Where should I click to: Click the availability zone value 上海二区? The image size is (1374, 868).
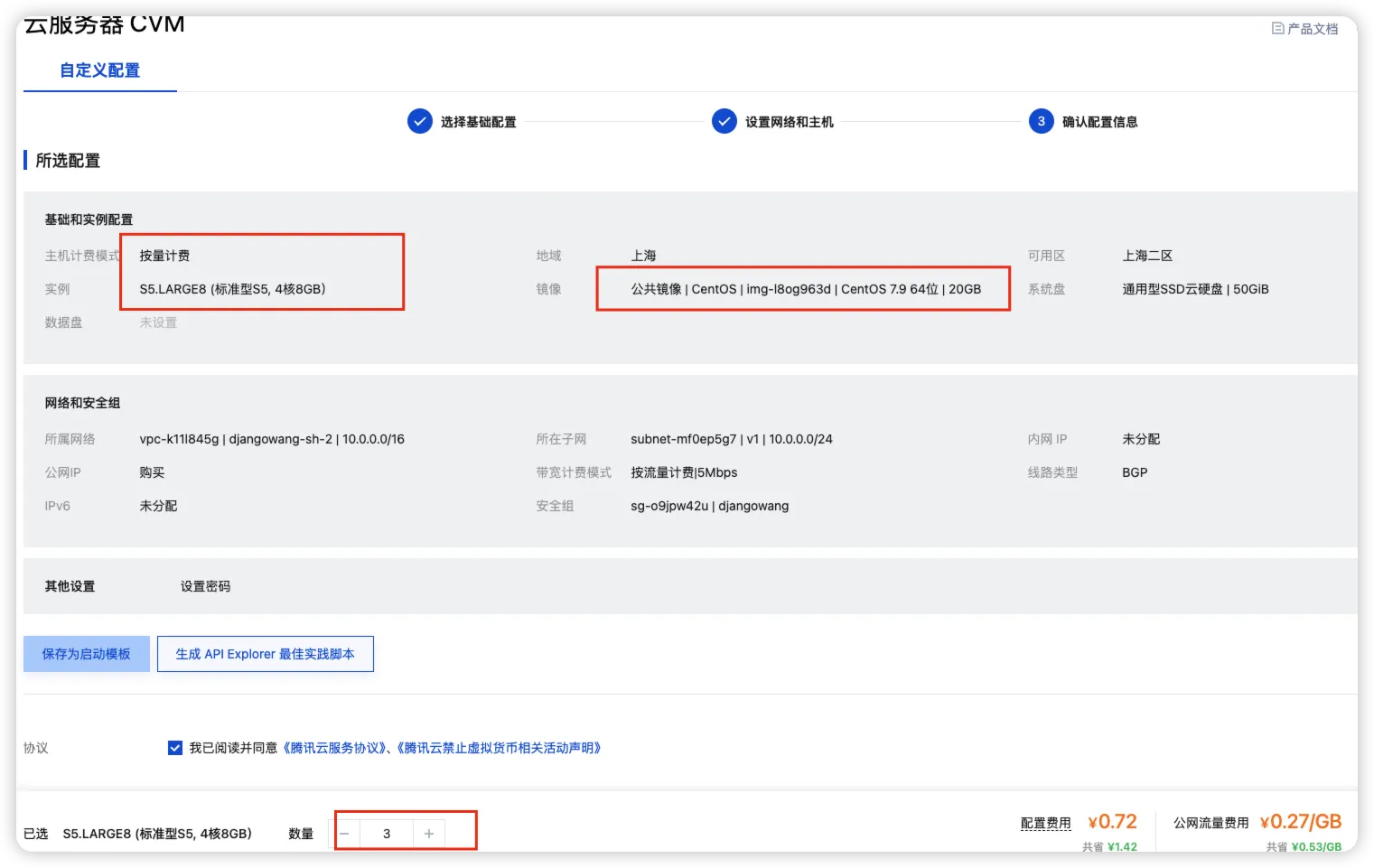pyautogui.click(x=1147, y=256)
